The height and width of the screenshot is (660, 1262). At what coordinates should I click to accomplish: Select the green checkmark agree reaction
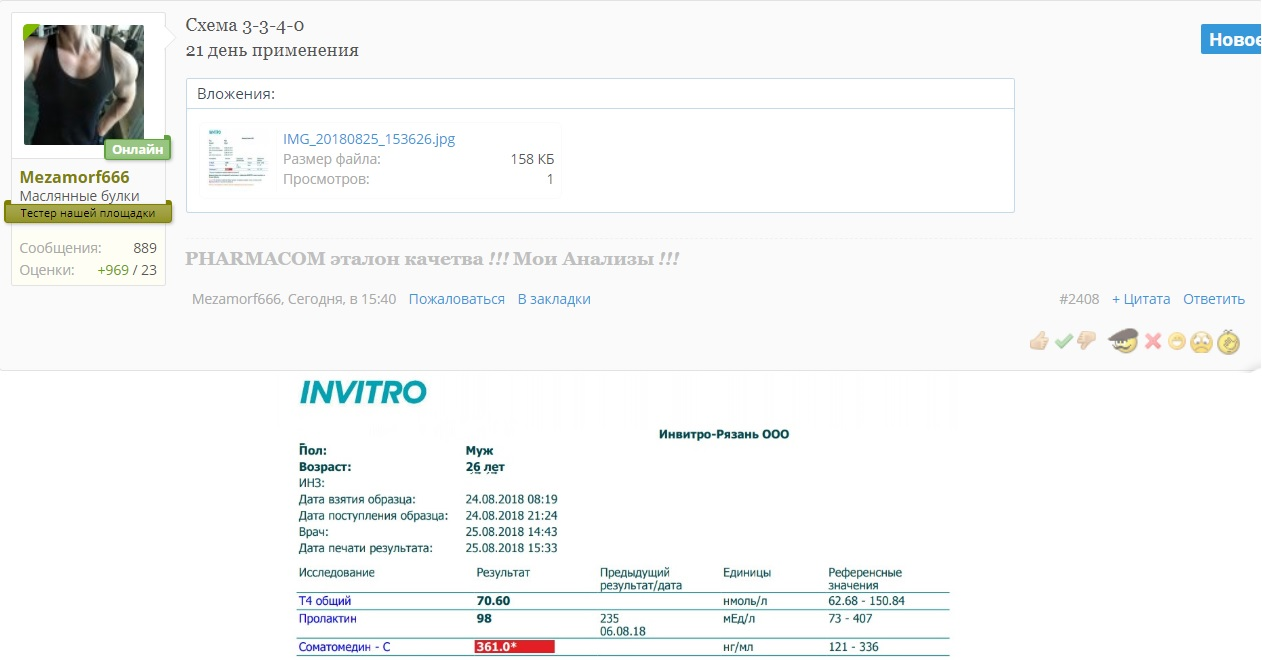[1063, 341]
